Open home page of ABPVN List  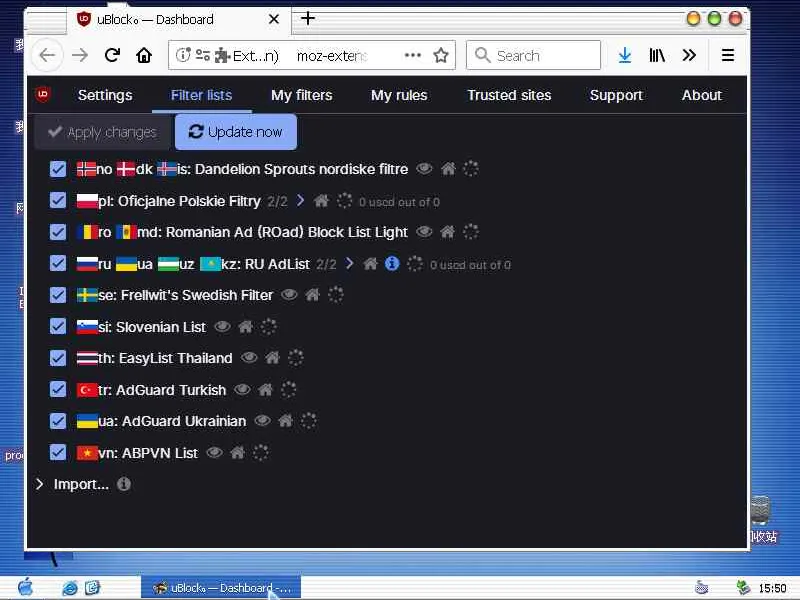[237, 452]
